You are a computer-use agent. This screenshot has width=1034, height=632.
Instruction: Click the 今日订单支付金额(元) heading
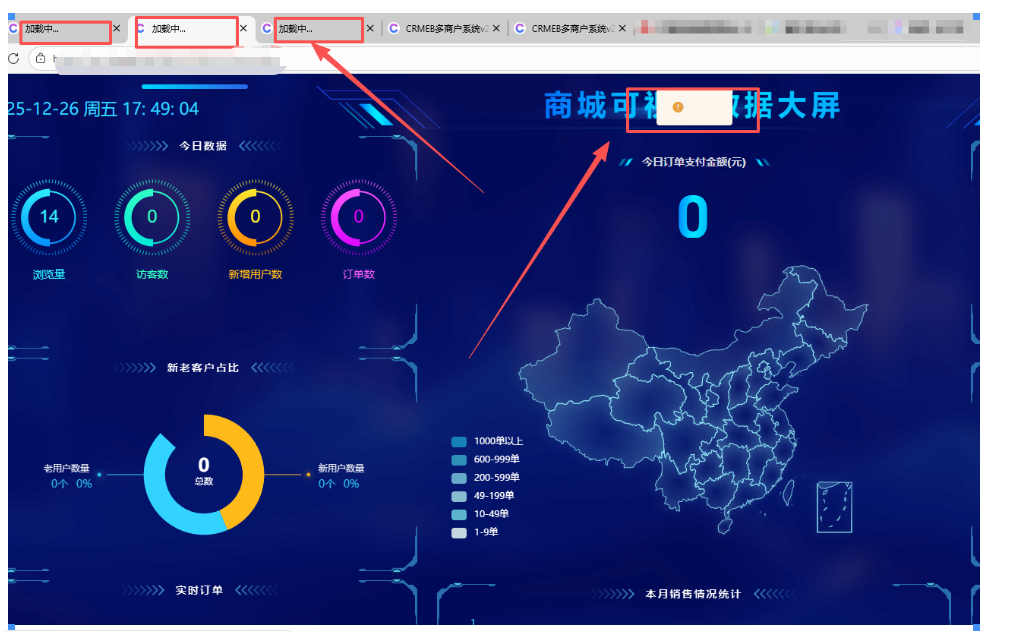[x=694, y=162]
